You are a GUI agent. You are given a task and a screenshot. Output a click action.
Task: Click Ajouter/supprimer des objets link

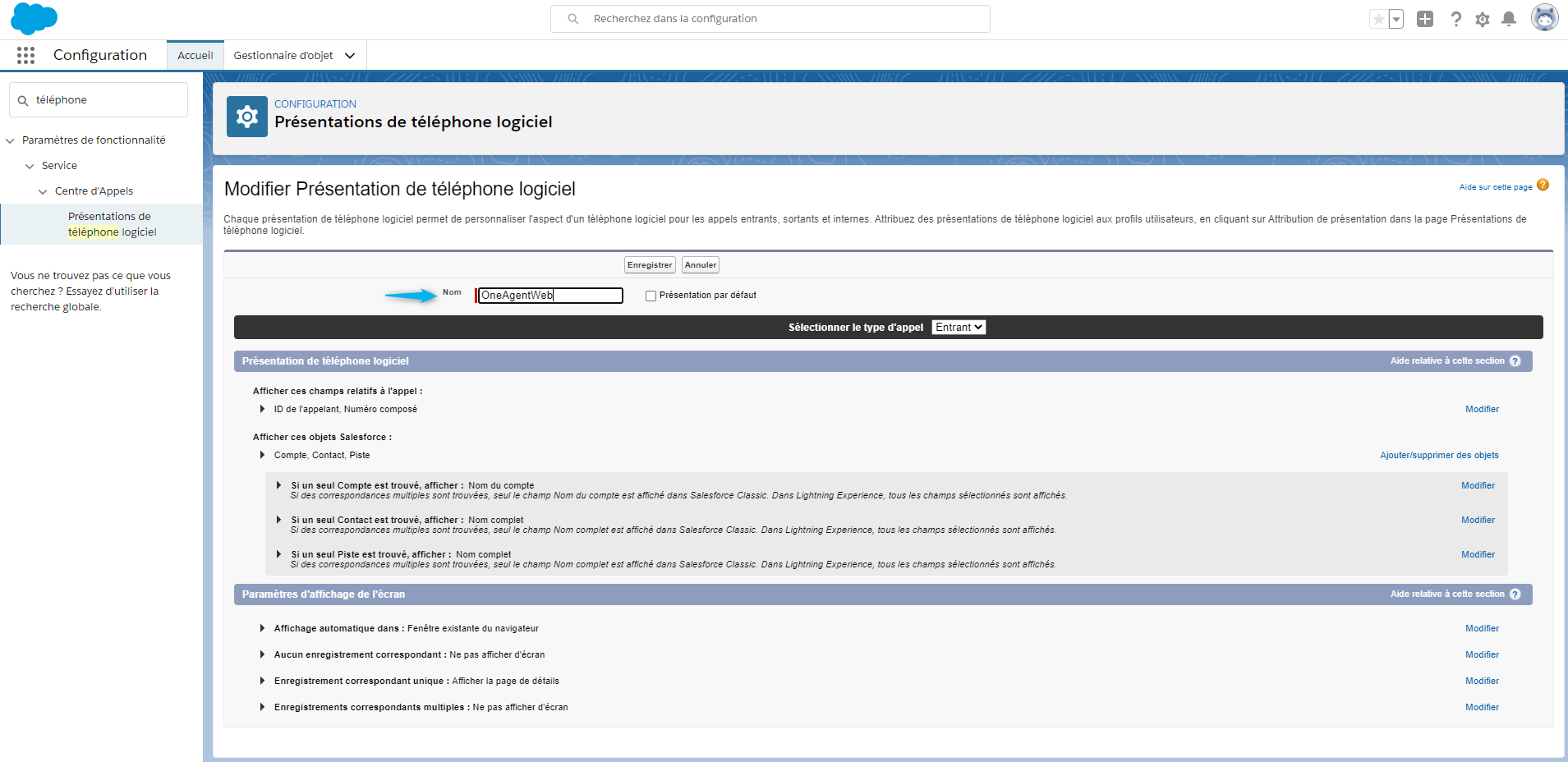coord(1439,456)
